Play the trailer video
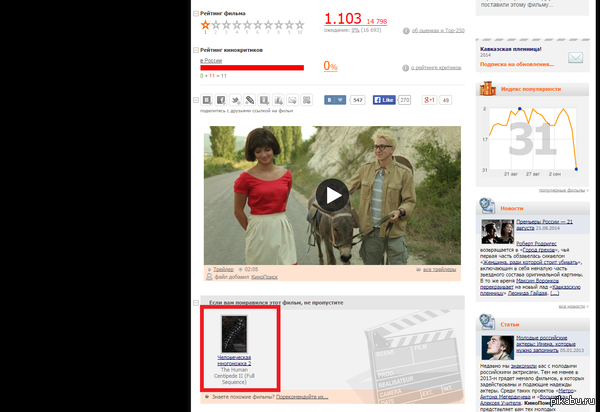 (332, 194)
